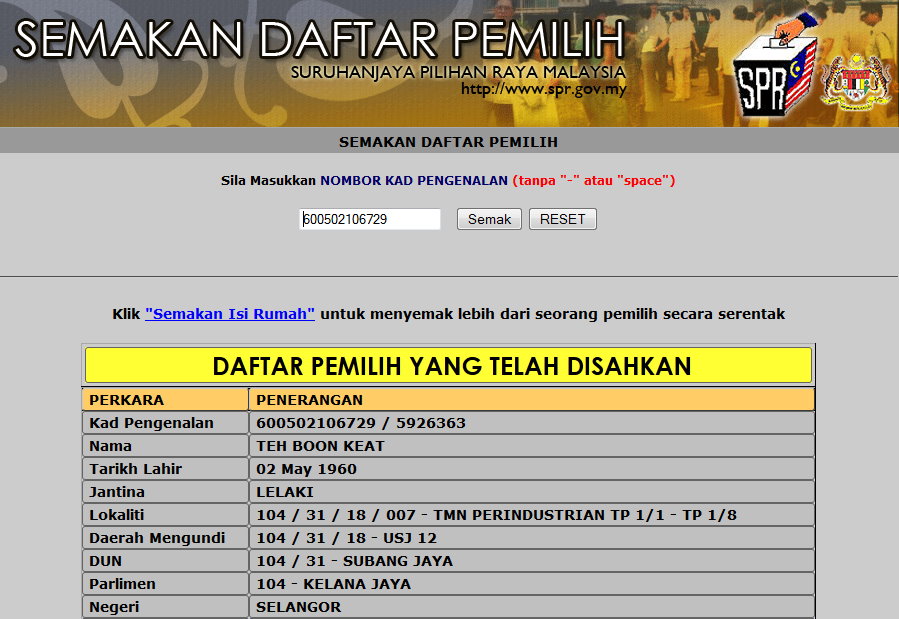Click the "104 / 31 - SUBANG JAYA" cell

click(x=532, y=561)
